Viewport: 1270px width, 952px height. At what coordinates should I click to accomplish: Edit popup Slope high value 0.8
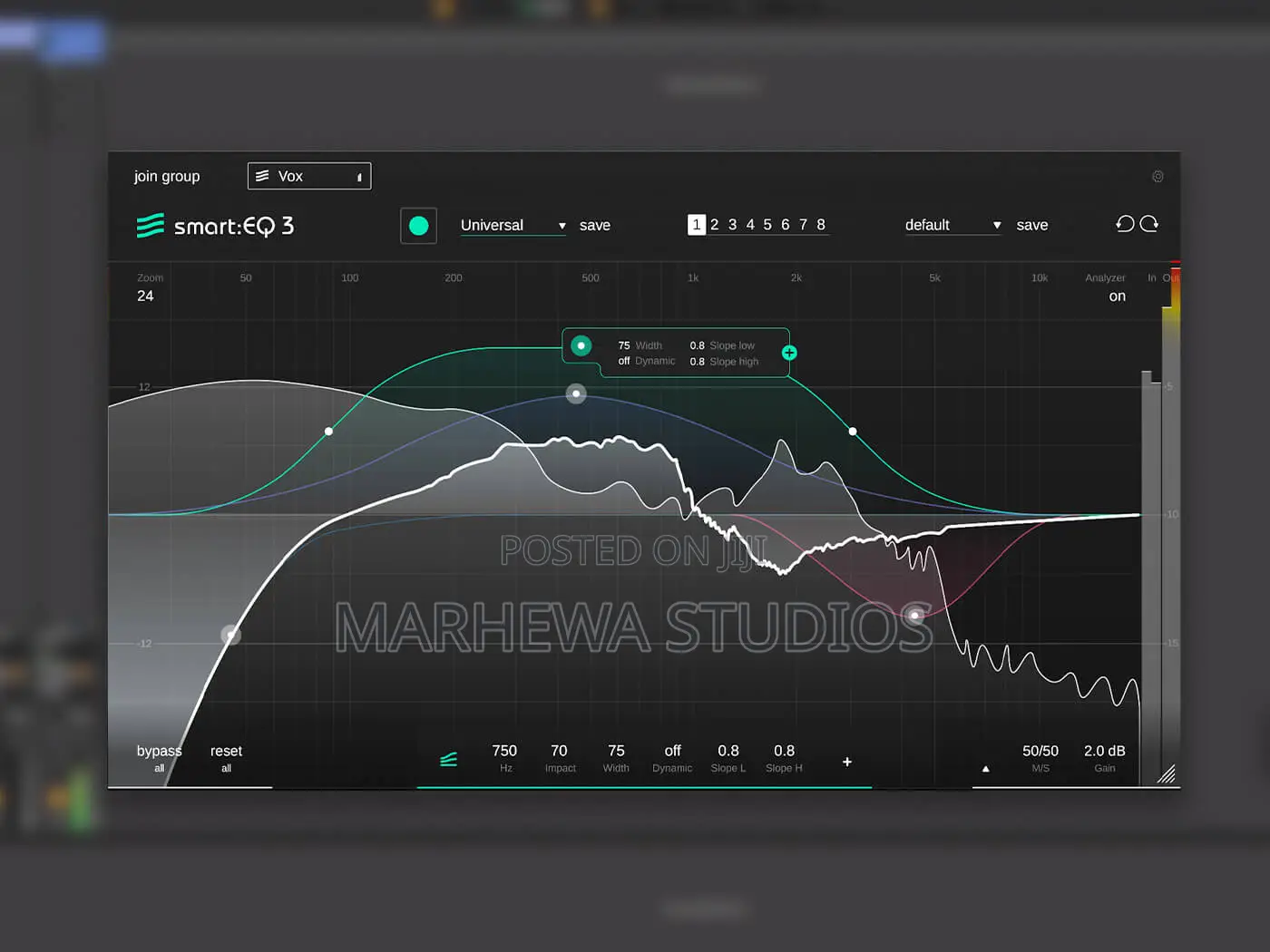point(697,362)
